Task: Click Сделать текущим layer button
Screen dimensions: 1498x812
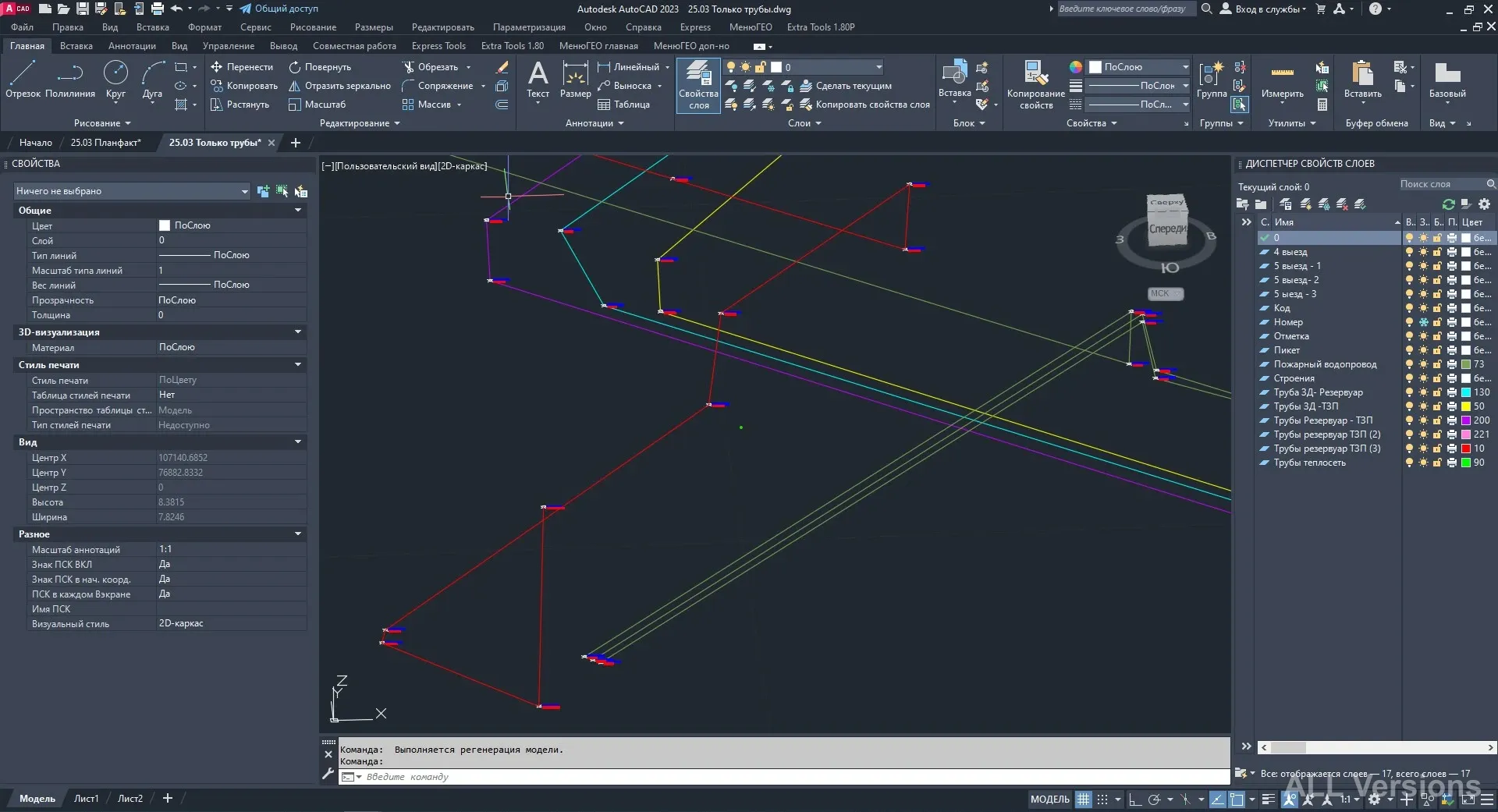Action: pos(846,86)
